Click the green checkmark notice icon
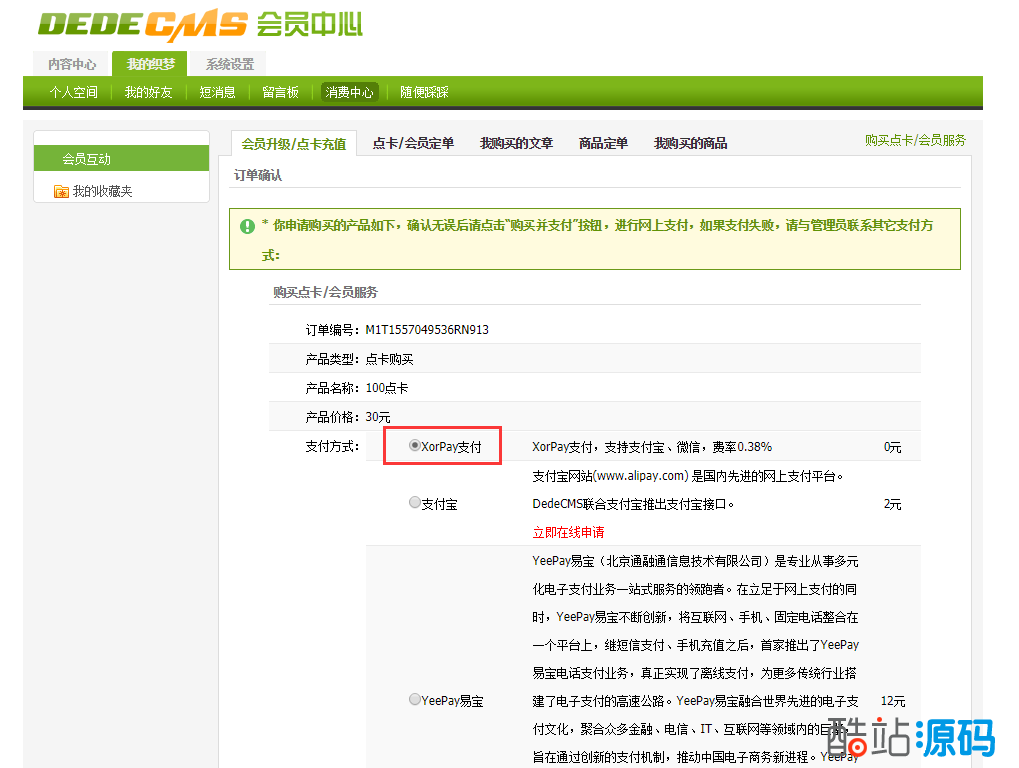Viewport: 1019px width, 768px height. click(247, 226)
